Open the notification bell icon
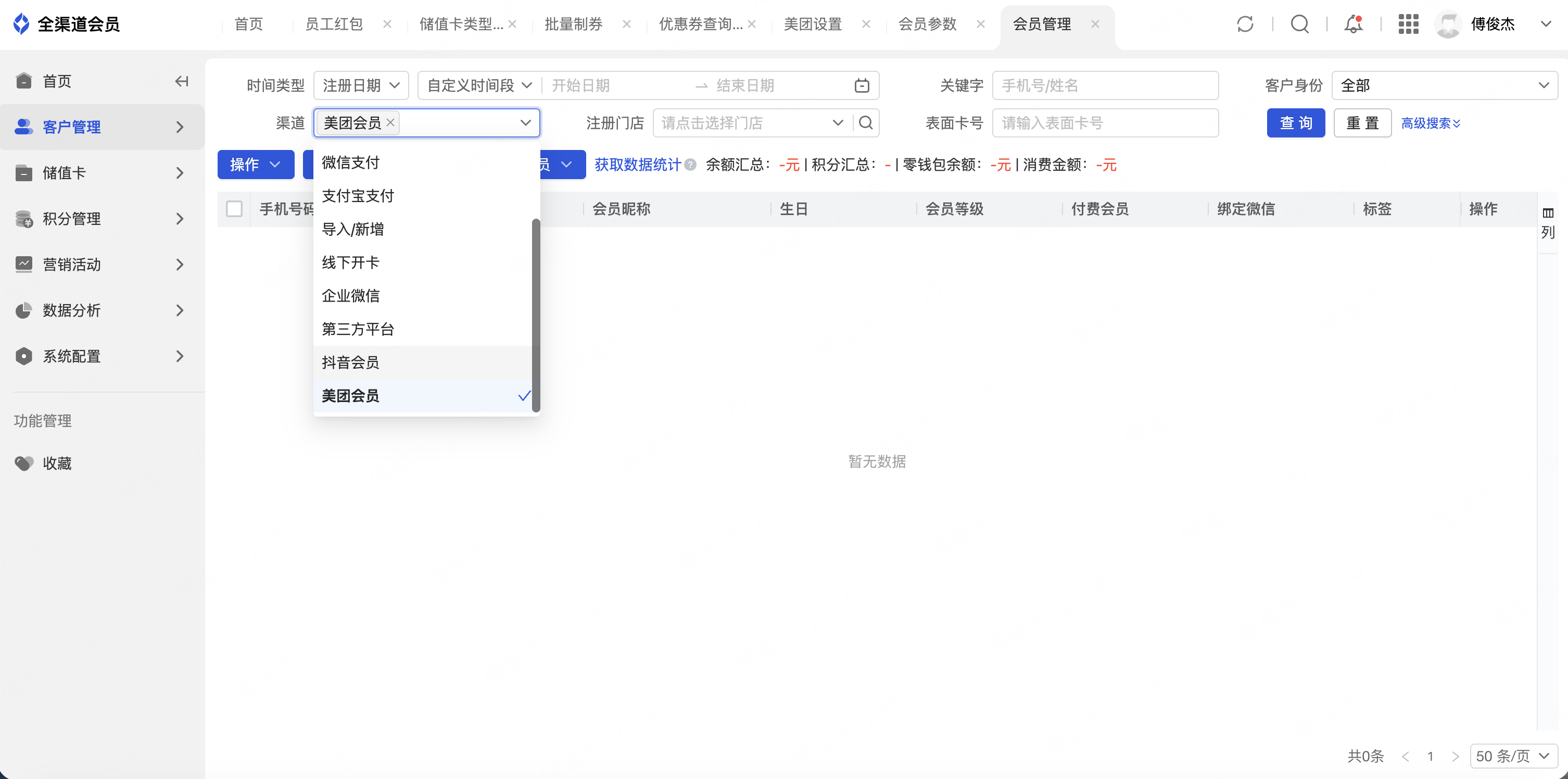The height and width of the screenshot is (779, 1568). click(1353, 24)
